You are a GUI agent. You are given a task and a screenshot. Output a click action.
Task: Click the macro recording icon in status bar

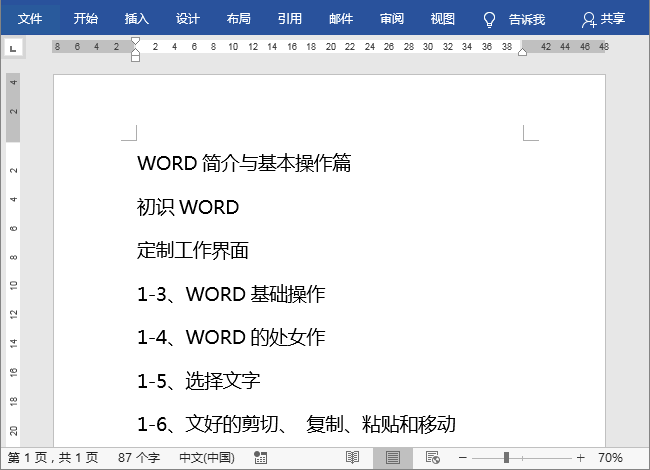(260, 458)
